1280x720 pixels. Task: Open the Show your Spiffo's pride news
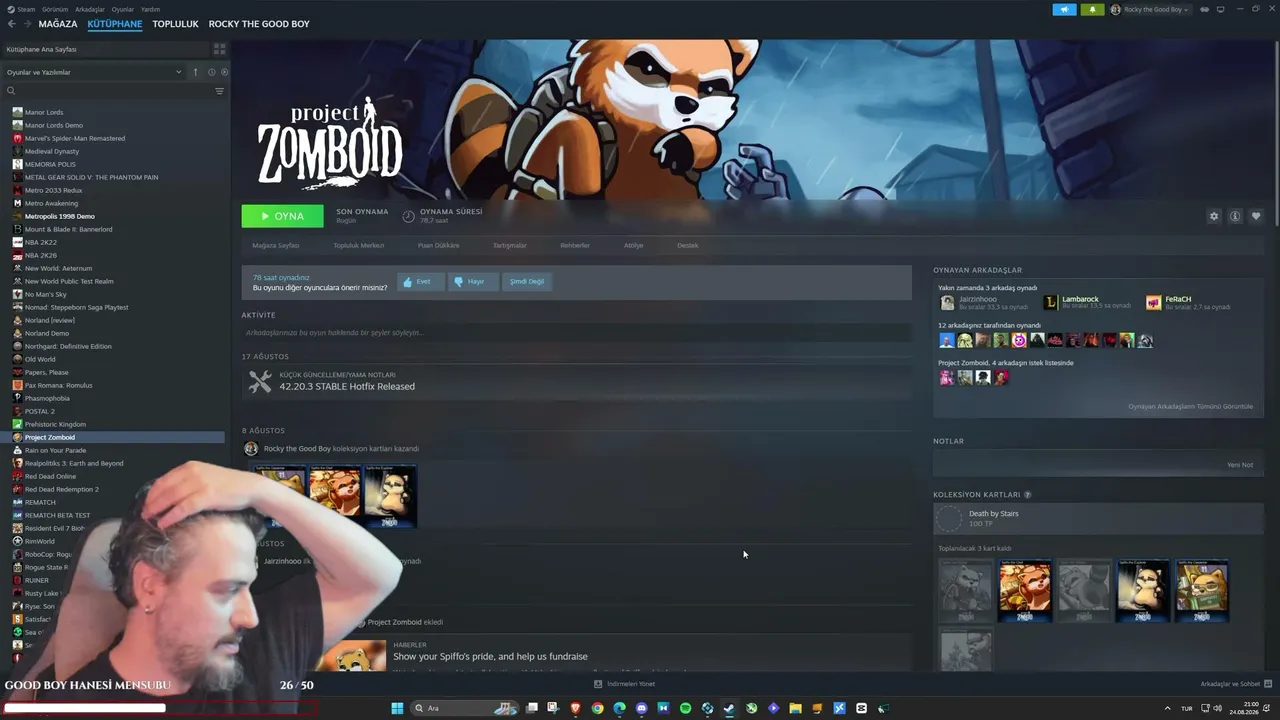pos(490,656)
